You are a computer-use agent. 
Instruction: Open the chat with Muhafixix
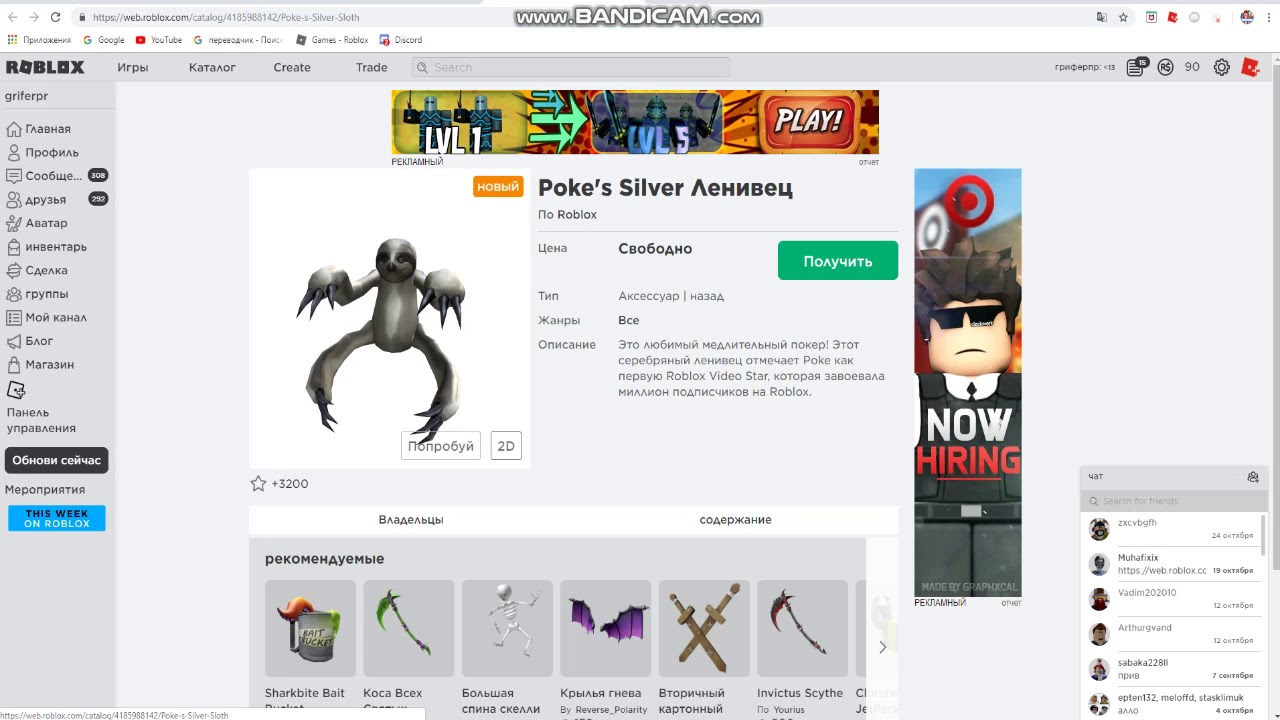tap(1172, 564)
